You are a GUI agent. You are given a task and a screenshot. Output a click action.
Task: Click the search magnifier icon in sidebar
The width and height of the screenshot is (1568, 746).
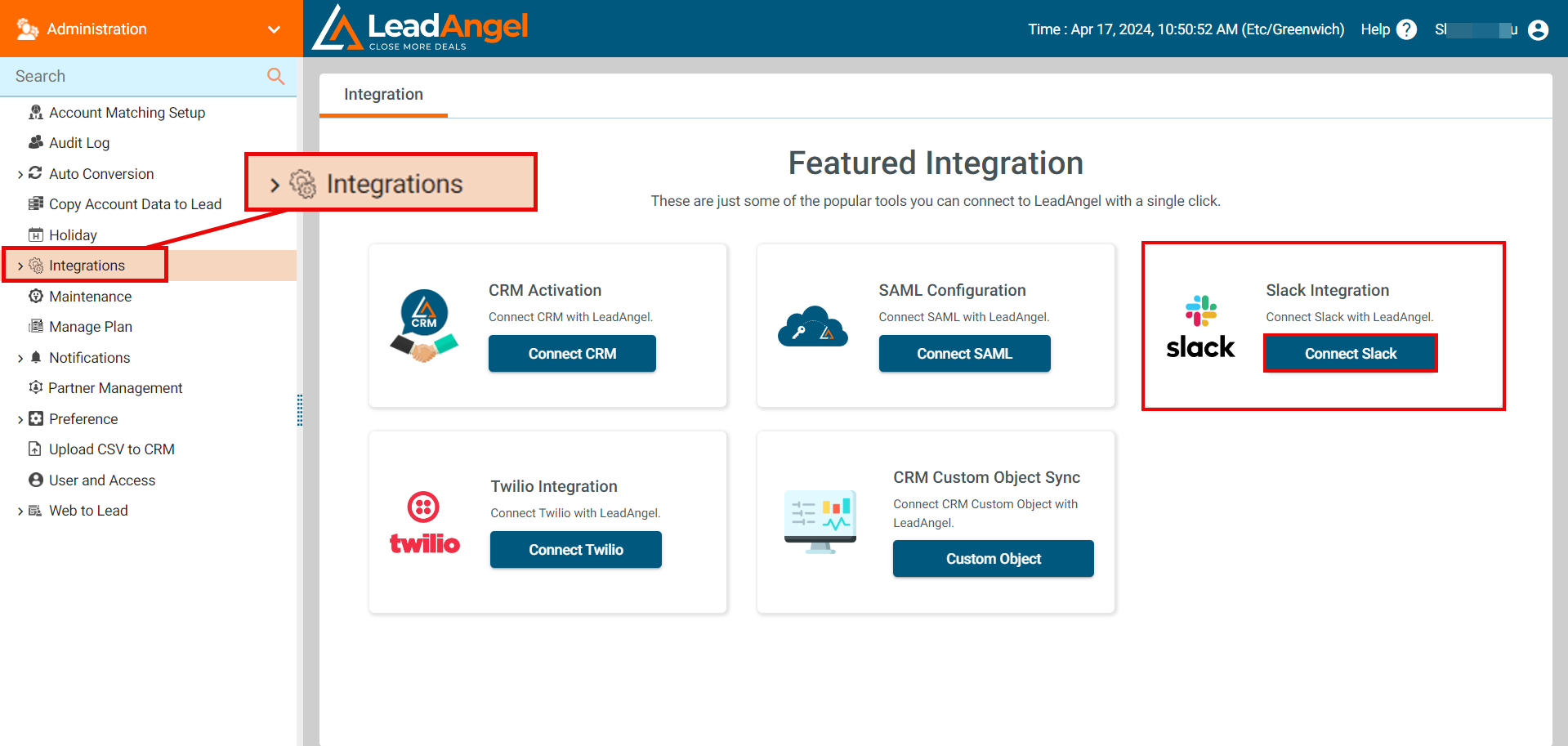point(275,76)
